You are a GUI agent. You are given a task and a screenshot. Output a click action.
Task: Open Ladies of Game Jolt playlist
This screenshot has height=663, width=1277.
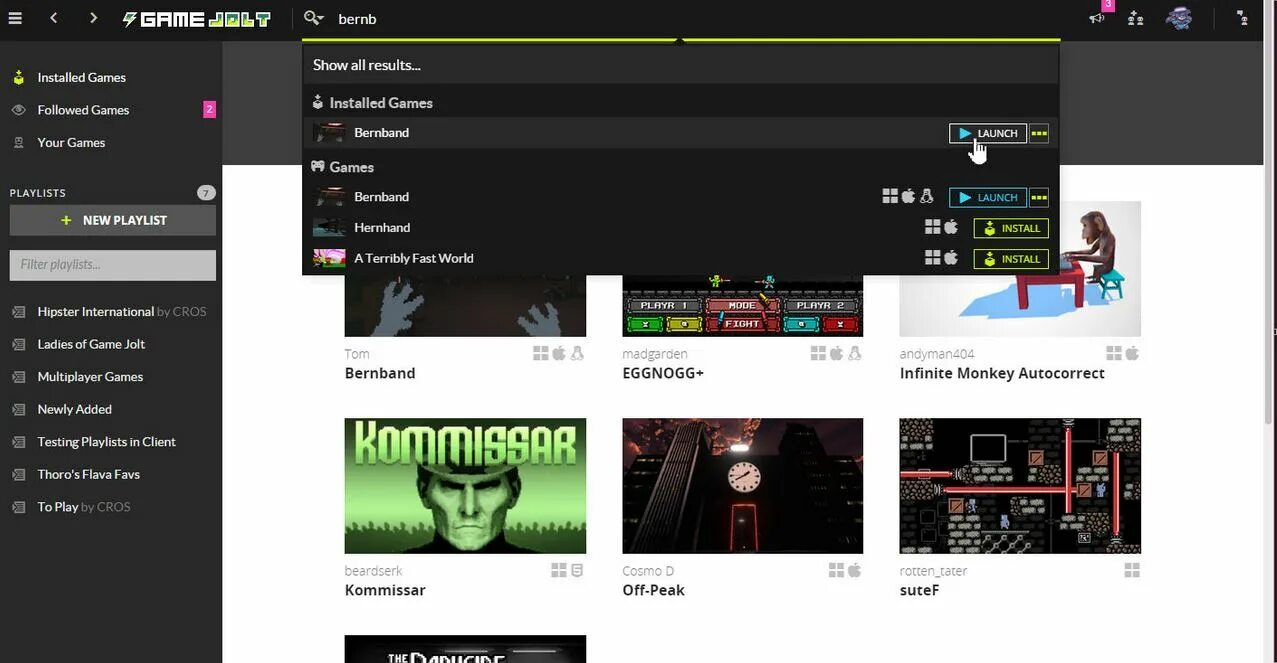click(91, 344)
